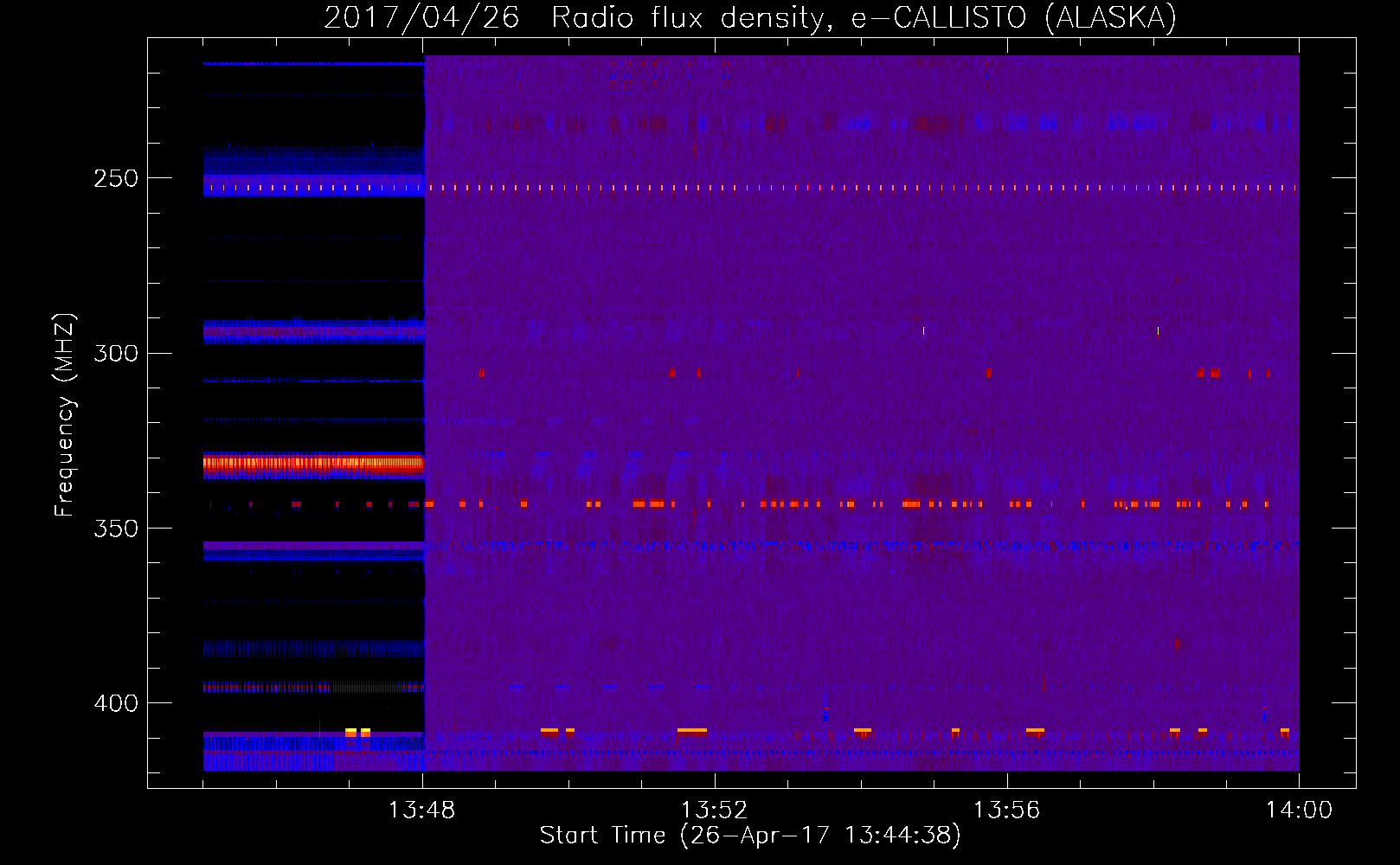Click the 13:48 time tick label
This screenshot has height=865, width=1400.
click(422, 811)
